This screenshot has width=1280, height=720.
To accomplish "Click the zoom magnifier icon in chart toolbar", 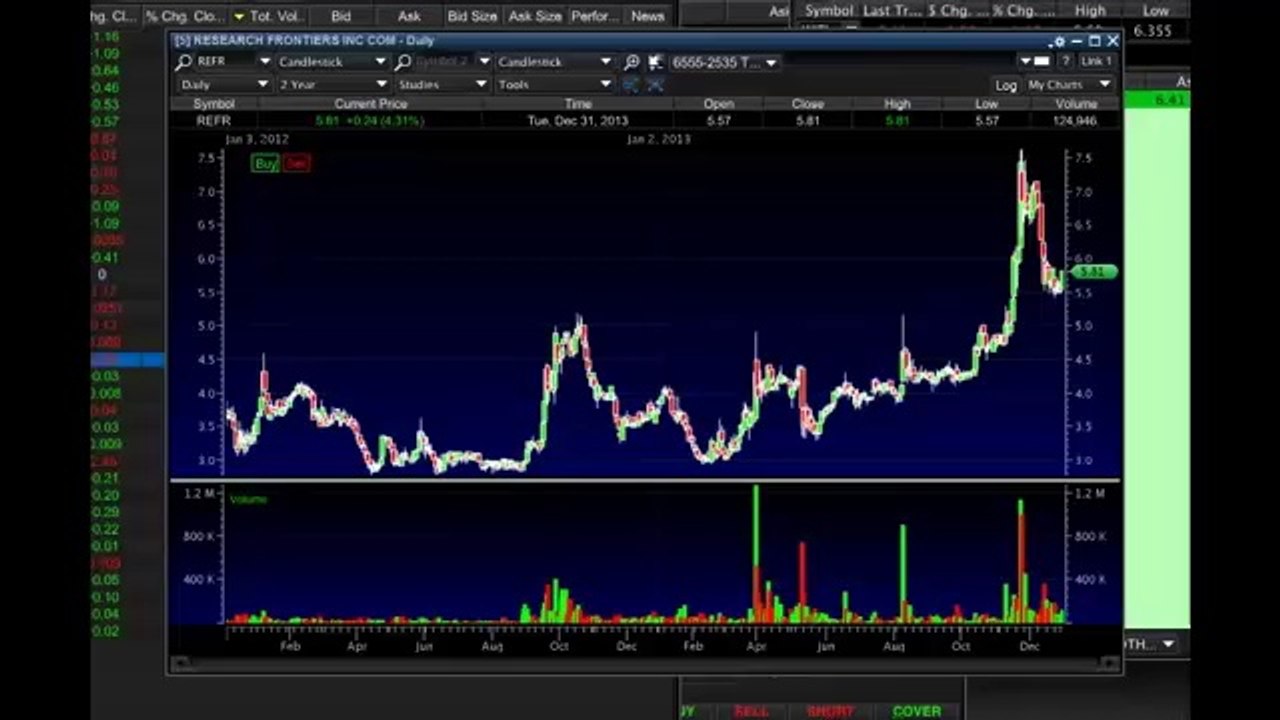I will [x=632, y=62].
